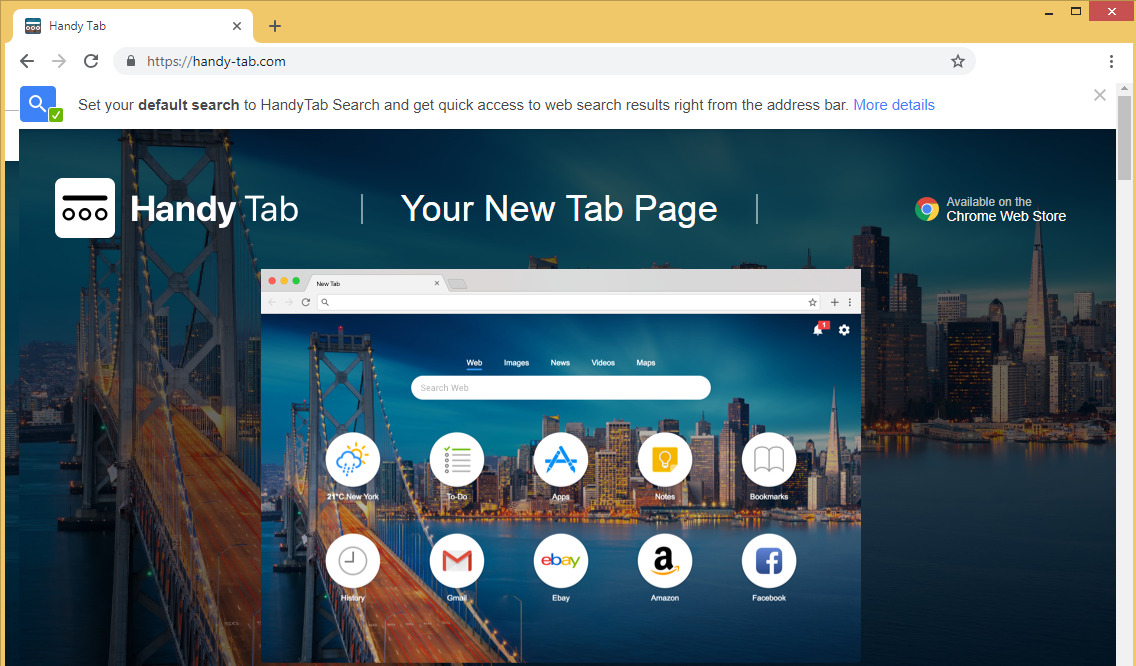
Task: Click the scrollbar up arrow
Action: [x=1124, y=88]
